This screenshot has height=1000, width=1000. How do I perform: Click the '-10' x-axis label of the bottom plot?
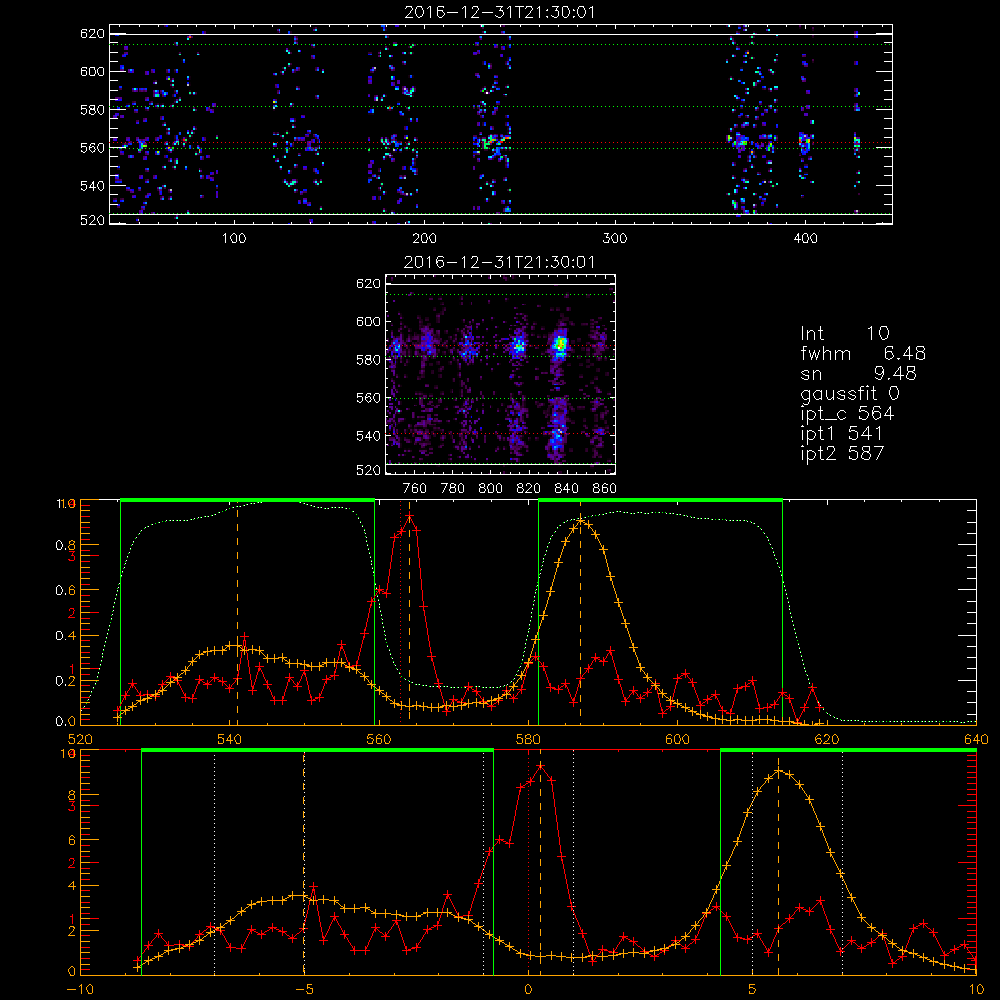(x=80, y=989)
